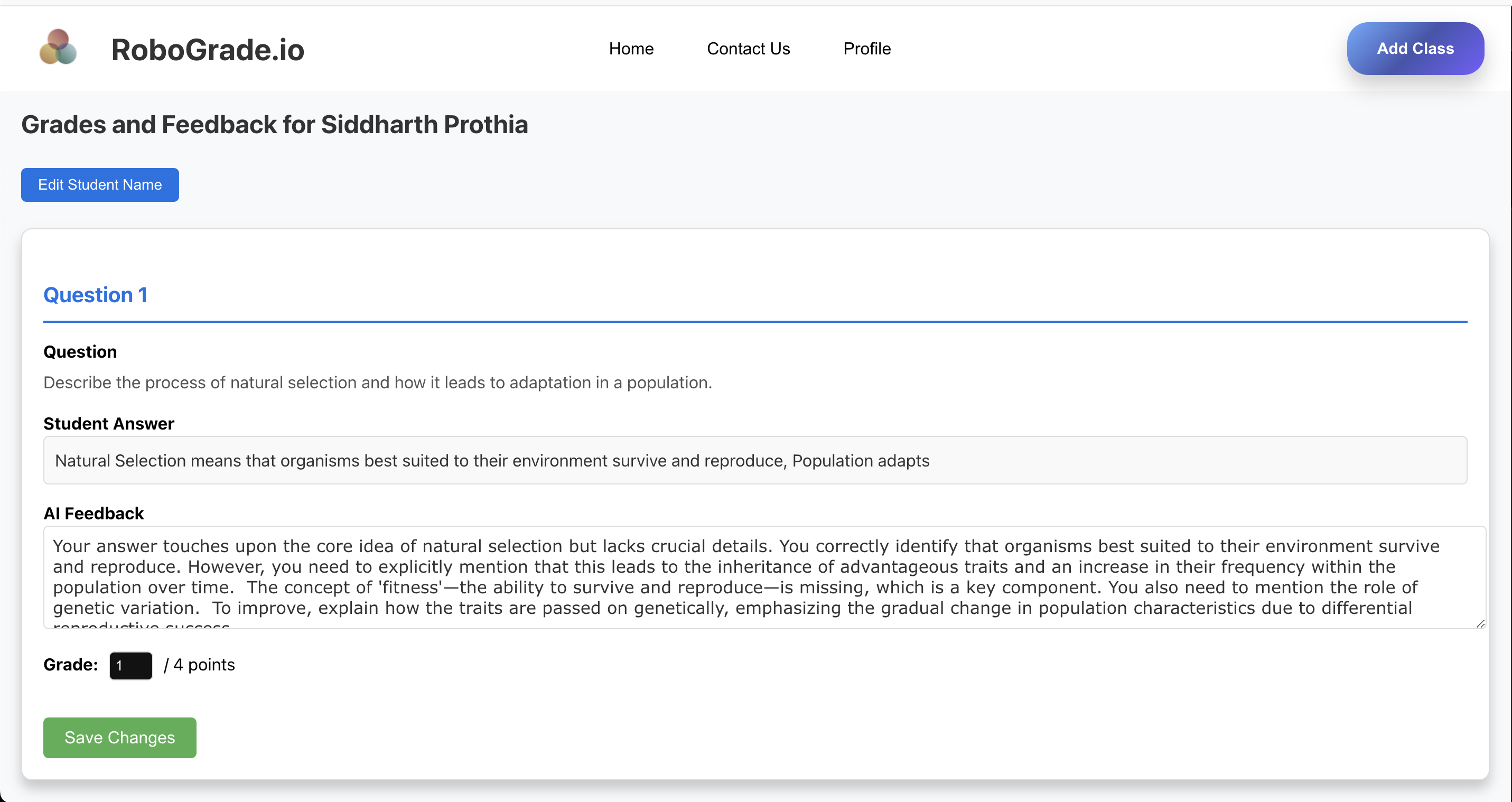Viewport: 1512px width, 802px height.
Task: Click inside the AI Feedback text area
Action: tap(764, 577)
